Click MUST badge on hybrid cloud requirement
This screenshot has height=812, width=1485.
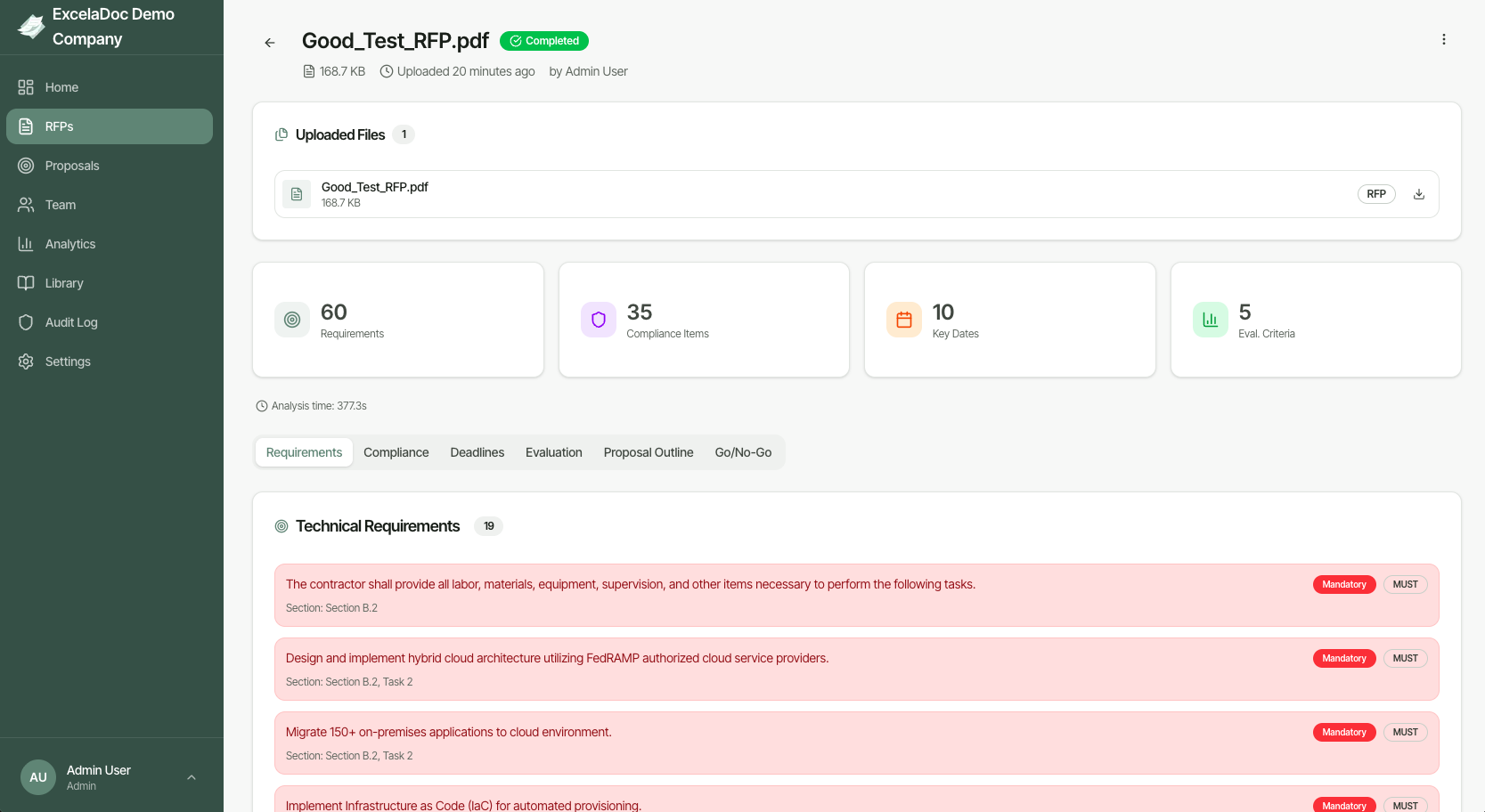(1406, 659)
